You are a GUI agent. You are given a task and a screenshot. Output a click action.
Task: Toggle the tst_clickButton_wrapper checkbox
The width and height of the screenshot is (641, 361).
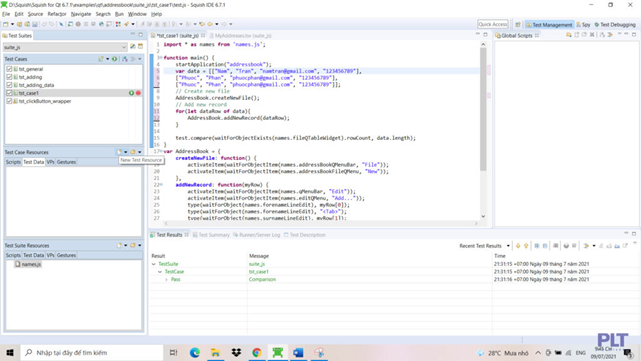[x=9, y=101]
